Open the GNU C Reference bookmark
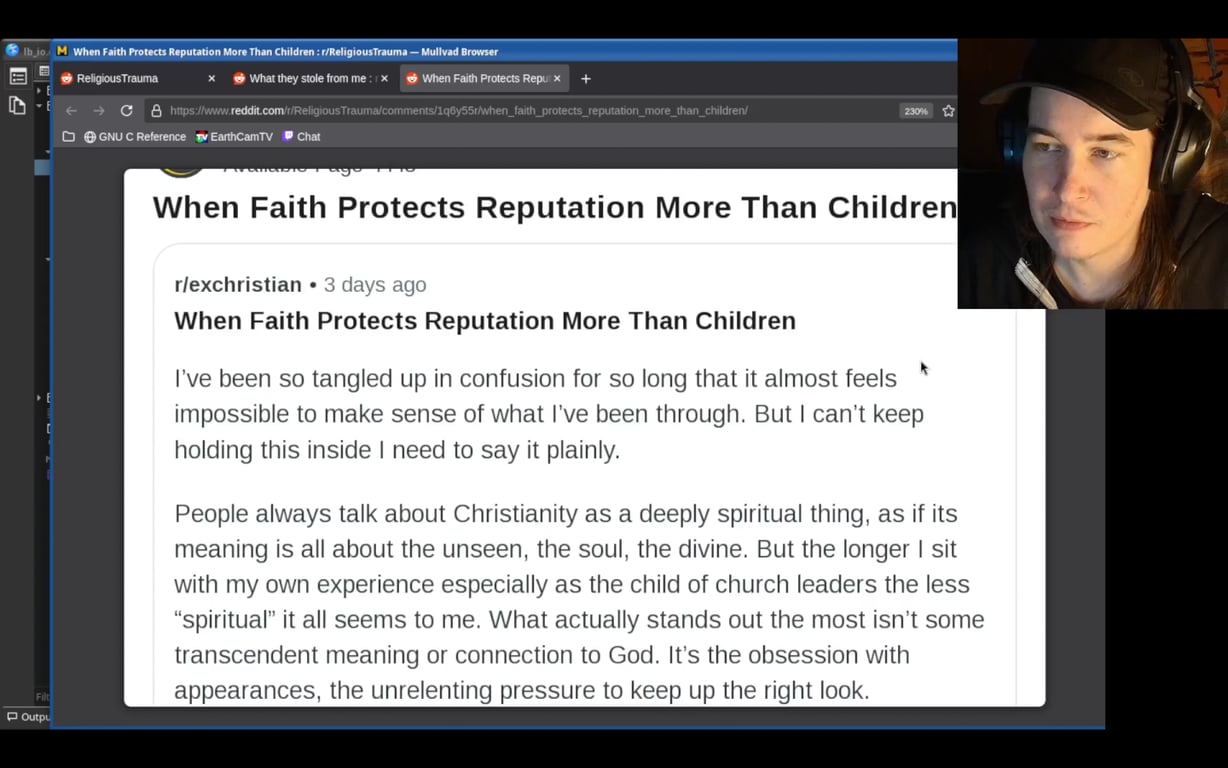The width and height of the screenshot is (1228, 768). pos(135,136)
